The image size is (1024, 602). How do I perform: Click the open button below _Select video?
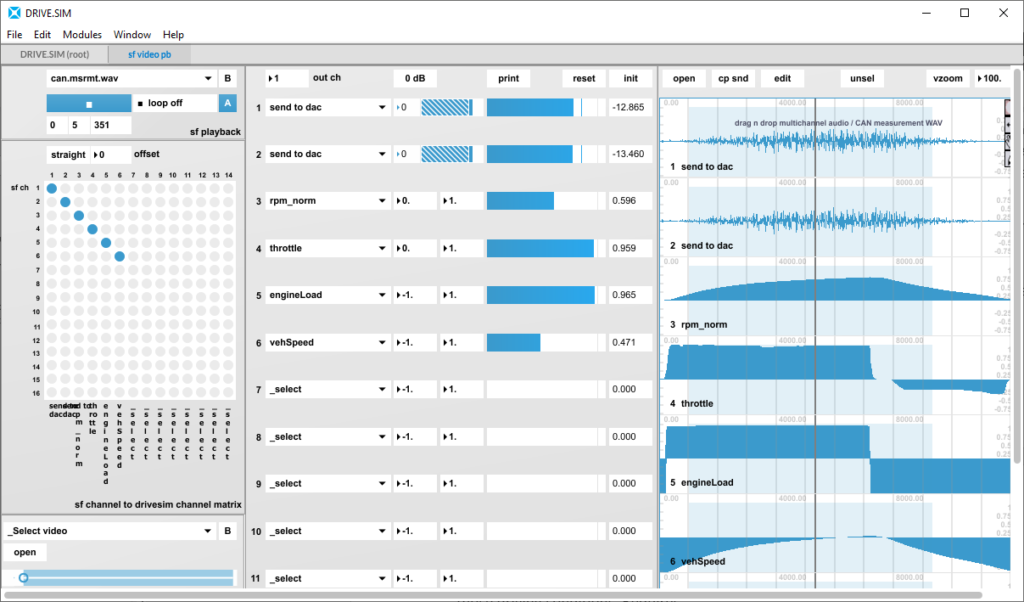(x=24, y=551)
